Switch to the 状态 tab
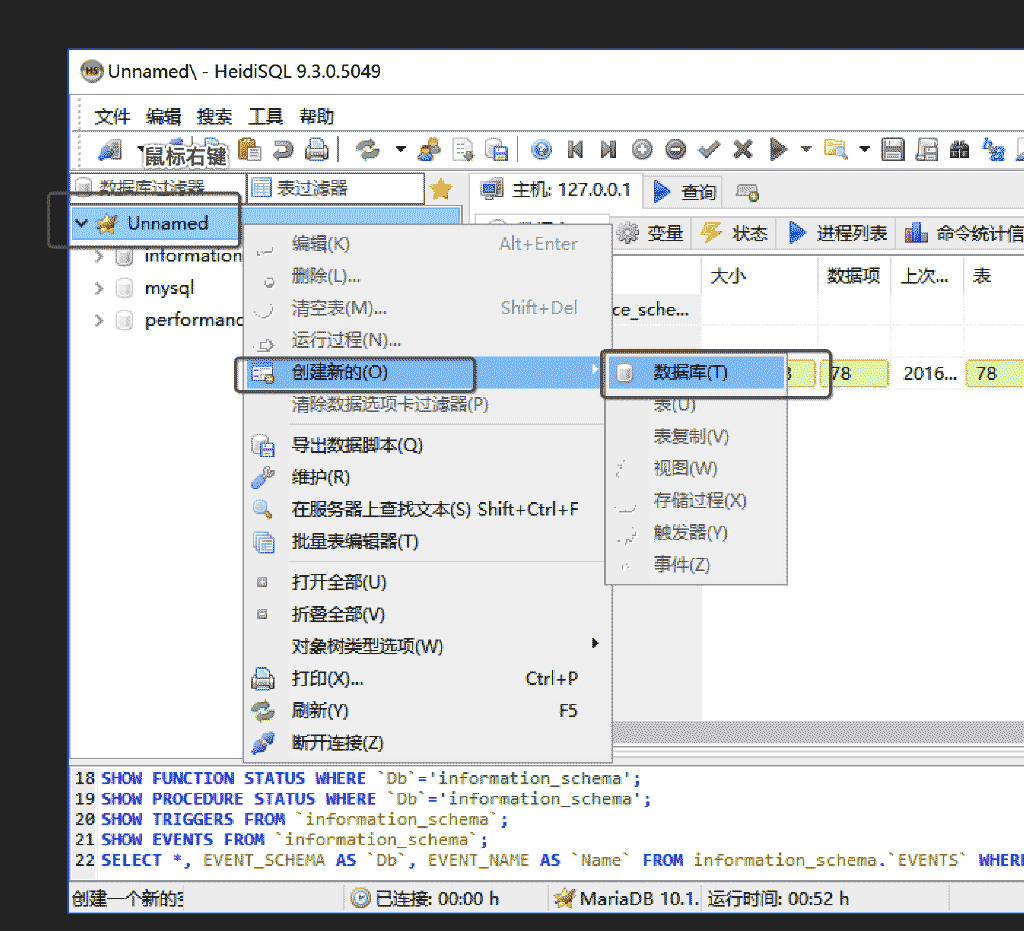 click(x=733, y=233)
